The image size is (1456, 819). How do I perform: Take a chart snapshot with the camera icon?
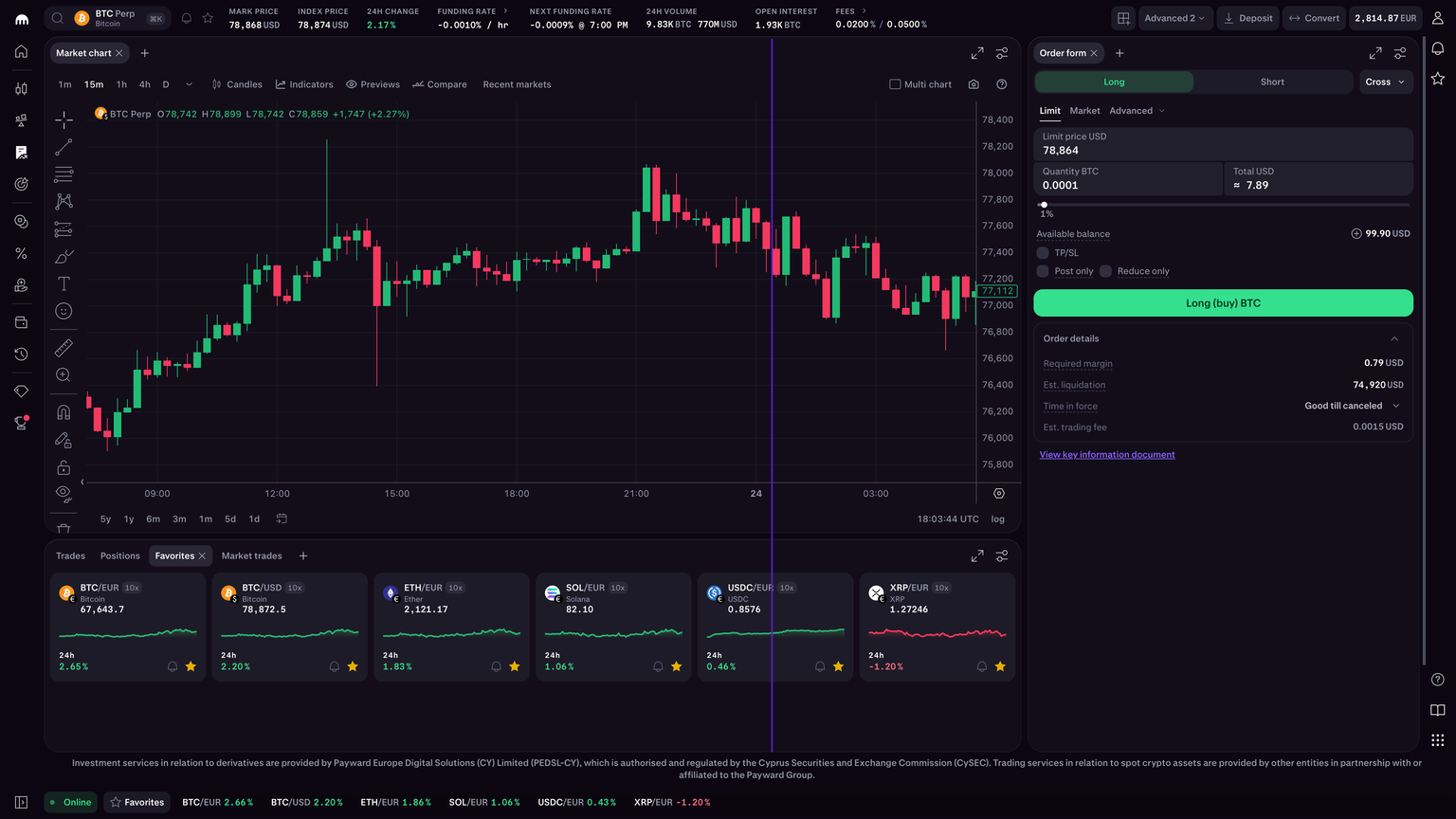pyautogui.click(x=974, y=84)
